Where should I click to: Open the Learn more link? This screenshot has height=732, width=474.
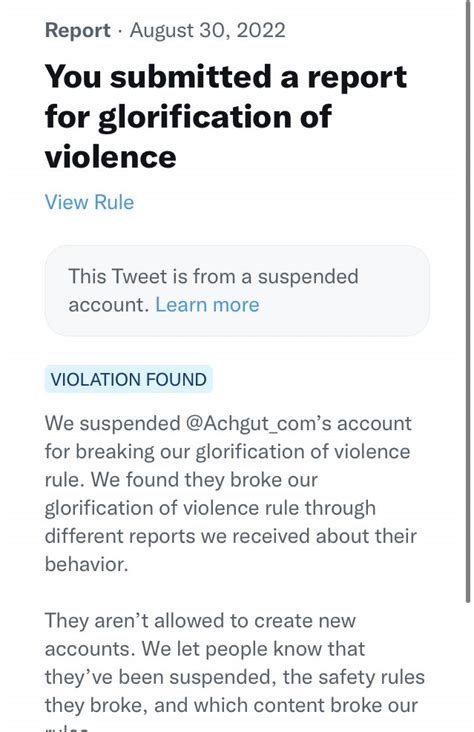pyautogui.click(x=207, y=305)
